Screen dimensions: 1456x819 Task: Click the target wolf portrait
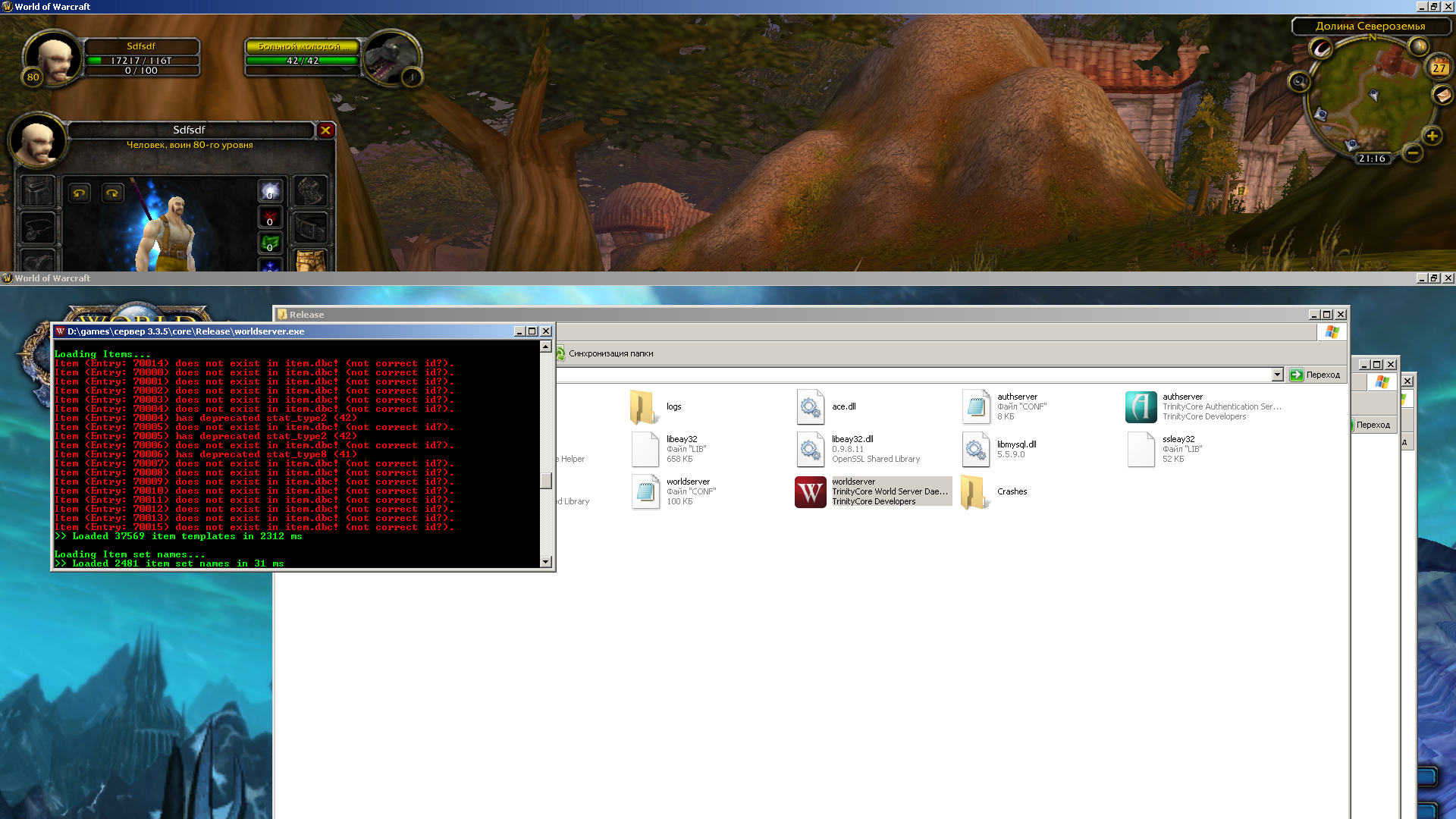pyautogui.click(x=391, y=58)
